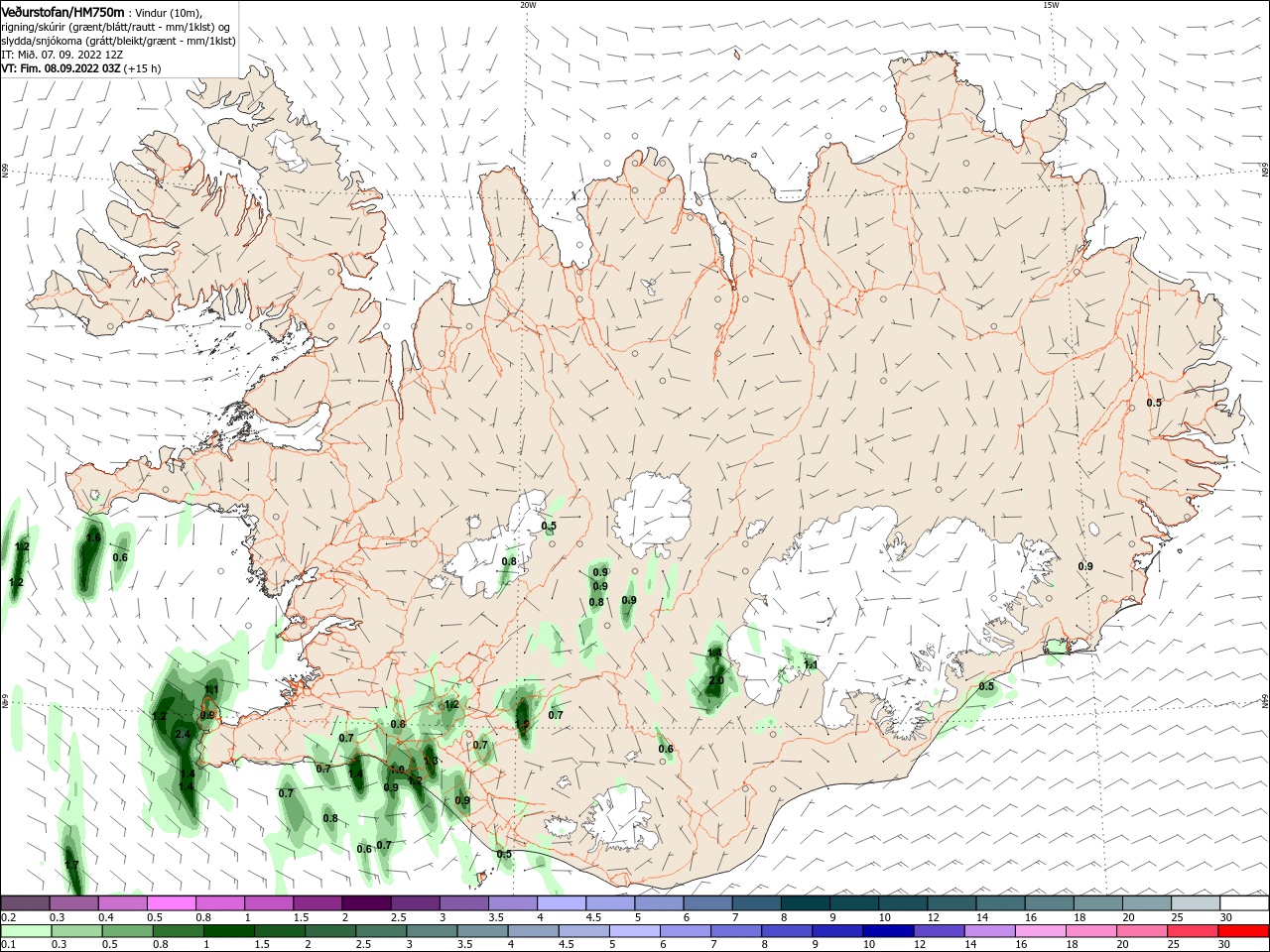Click the Veðurstofan/HM750m title text
This screenshot has height=952, width=1270.
pos(63,11)
